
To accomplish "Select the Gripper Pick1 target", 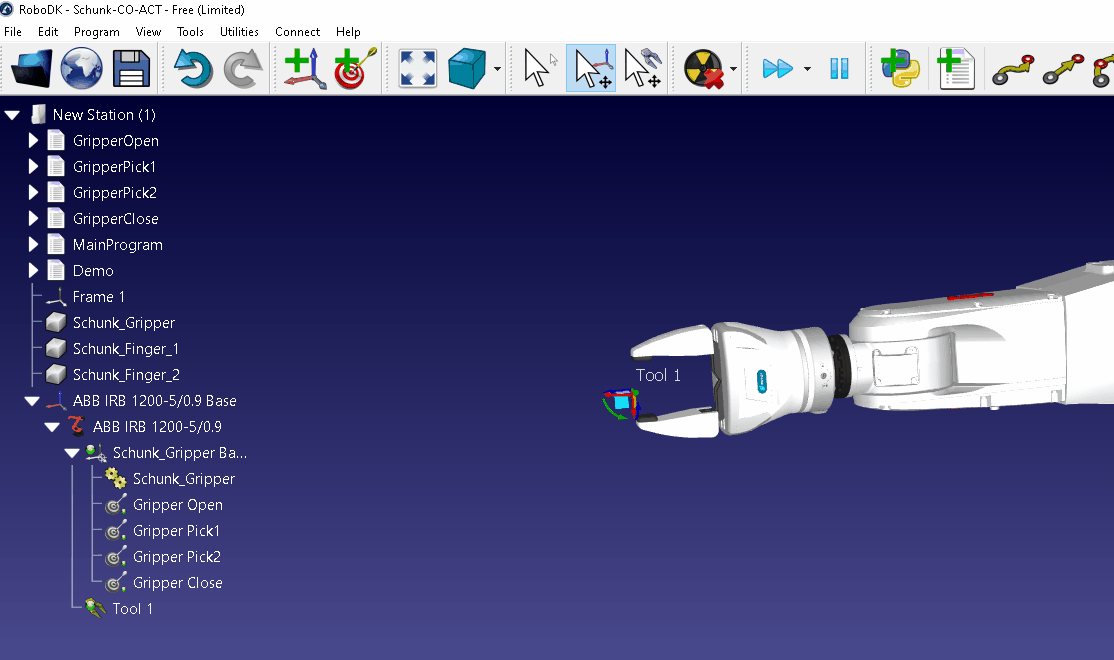I will click(x=176, y=531).
